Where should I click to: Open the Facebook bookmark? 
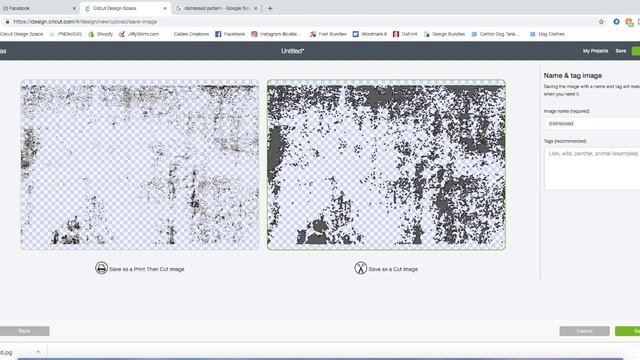(x=230, y=34)
